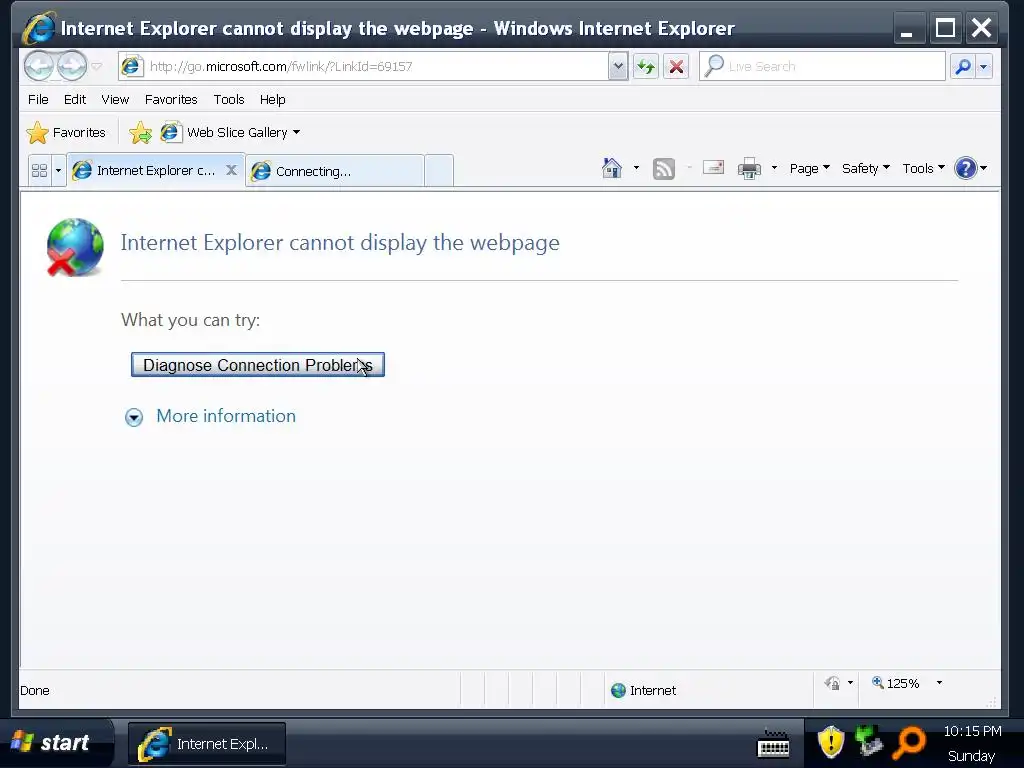Open Favorites center star button

point(66,133)
